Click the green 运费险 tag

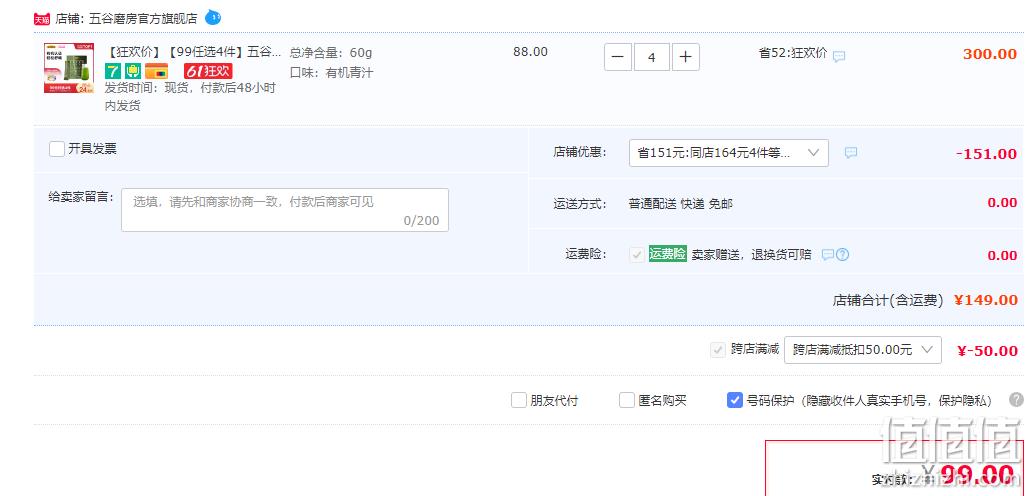click(x=667, y=254)
